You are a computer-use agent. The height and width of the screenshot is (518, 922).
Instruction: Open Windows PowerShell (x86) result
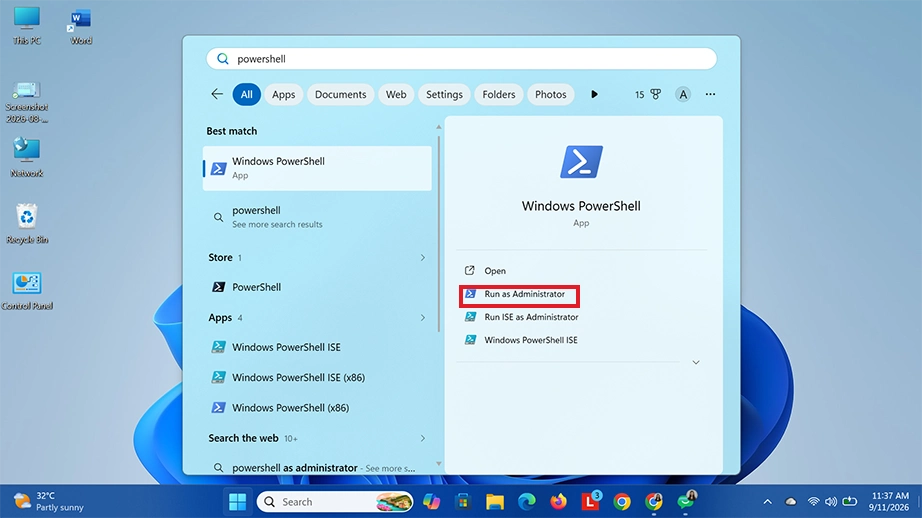point(317,407)
